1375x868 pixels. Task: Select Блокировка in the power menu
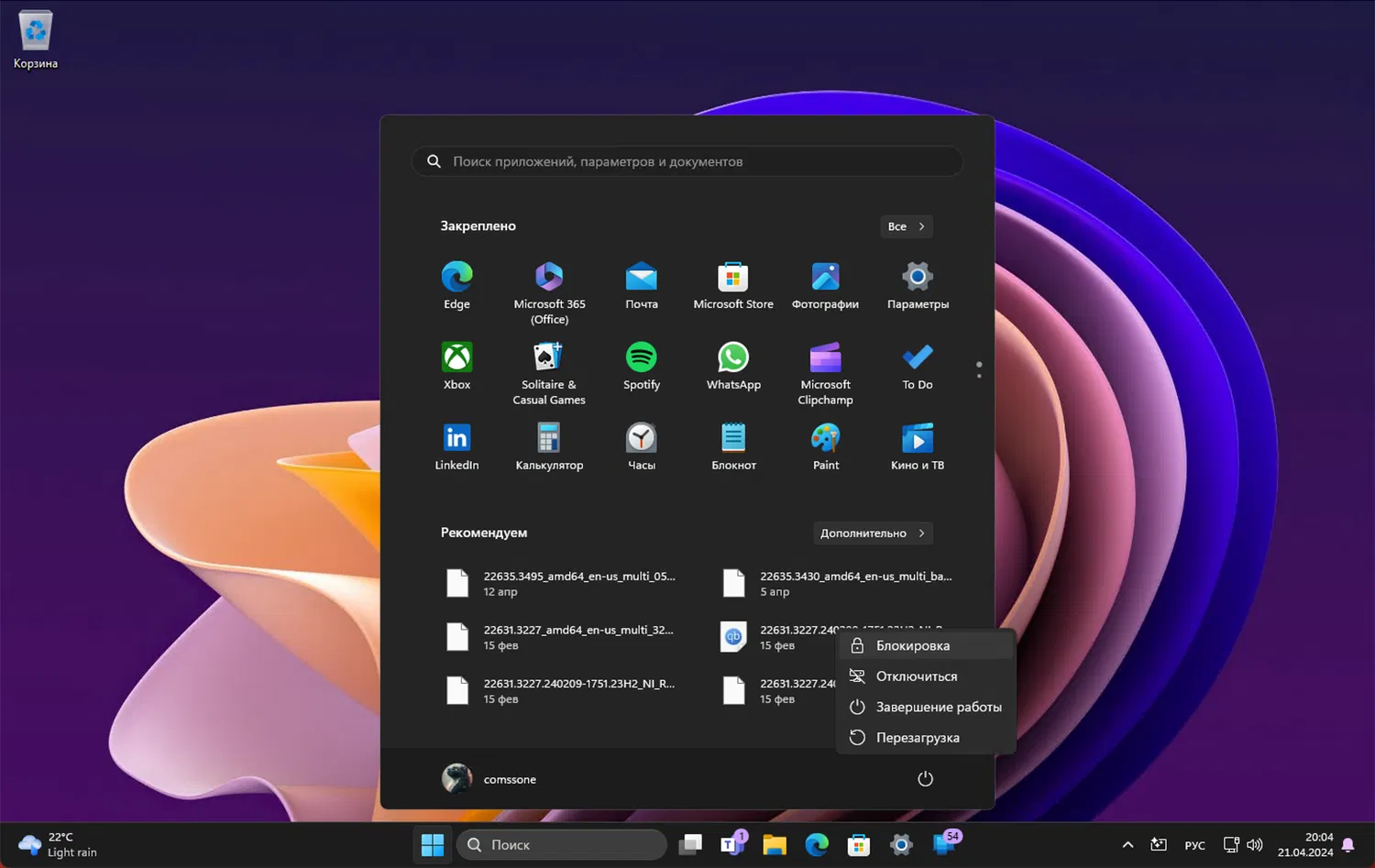(x=926, y=645)
